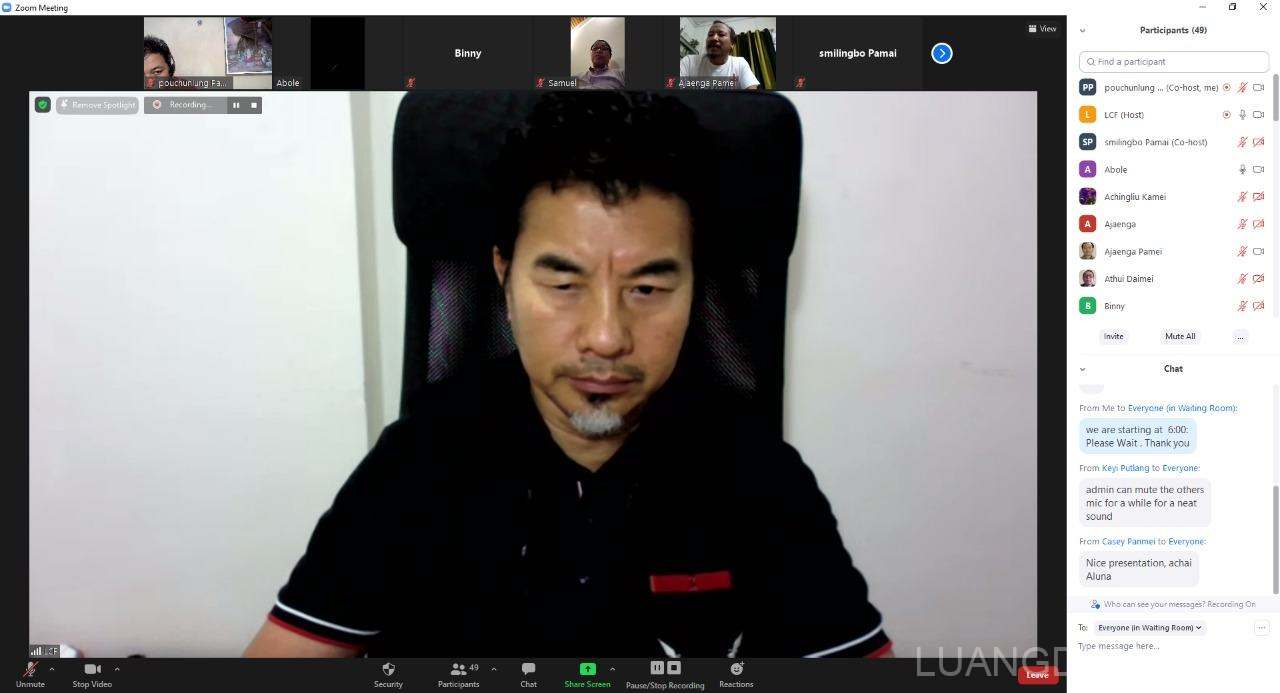Stop the recording using top indicator
The height and width of the screenshot is (693, 1280).
click(x=254, y=105)
